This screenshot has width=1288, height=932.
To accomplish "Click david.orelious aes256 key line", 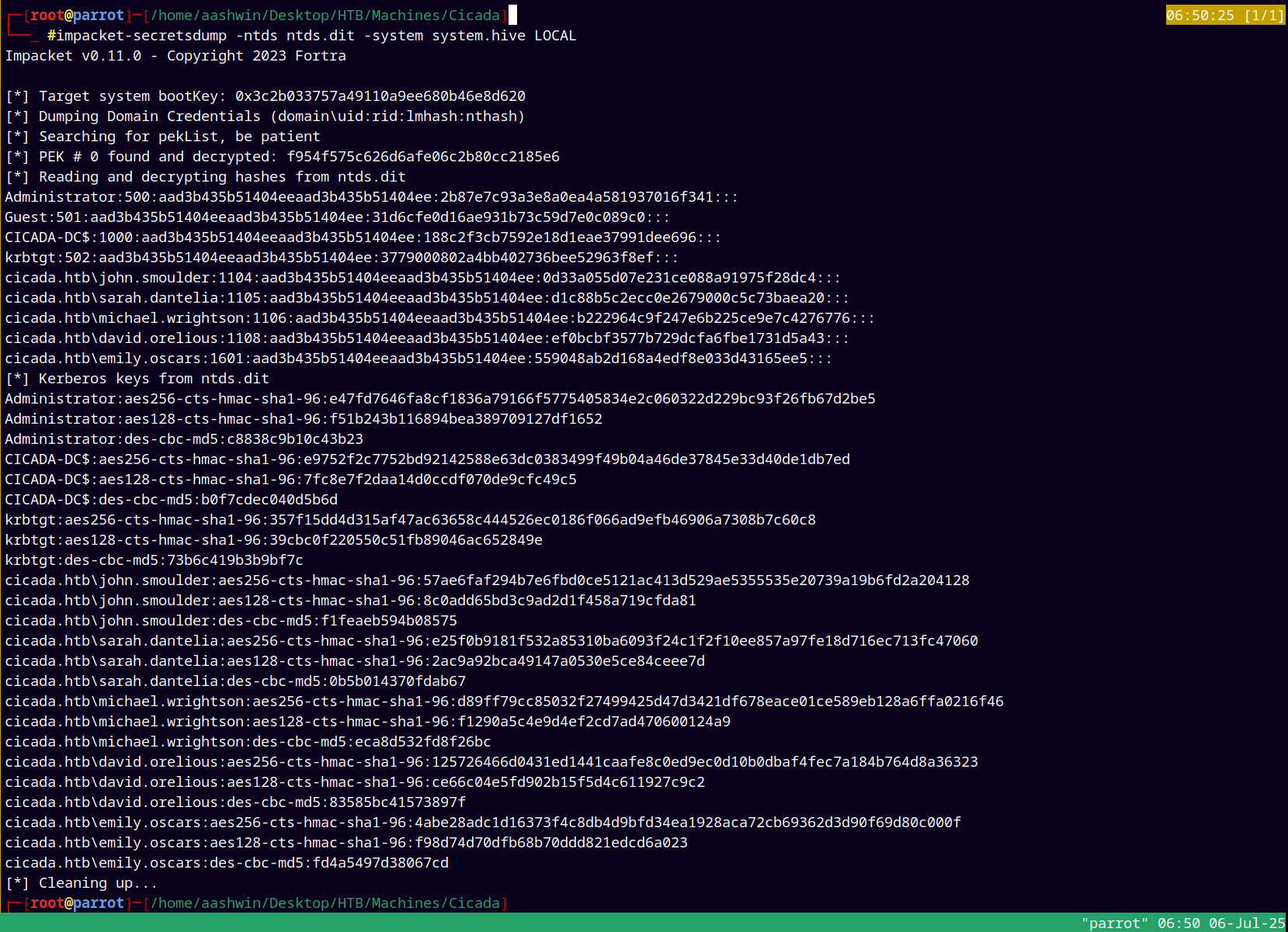I will click(491, 762).
